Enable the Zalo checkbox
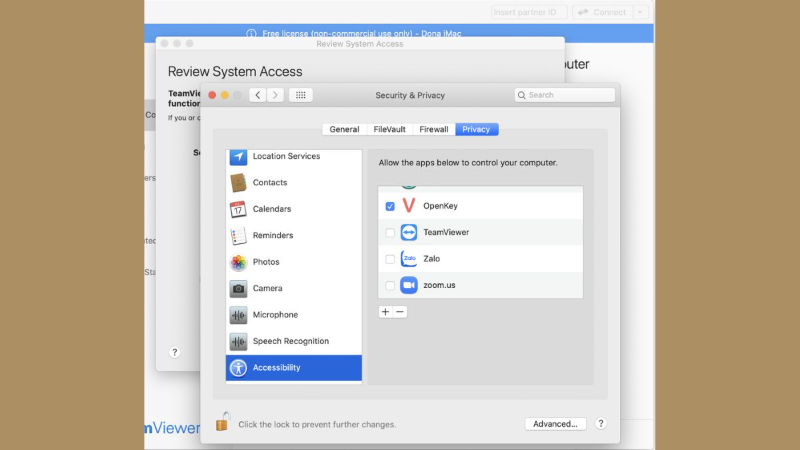This screenshot has height=450, width=800. 390,259
